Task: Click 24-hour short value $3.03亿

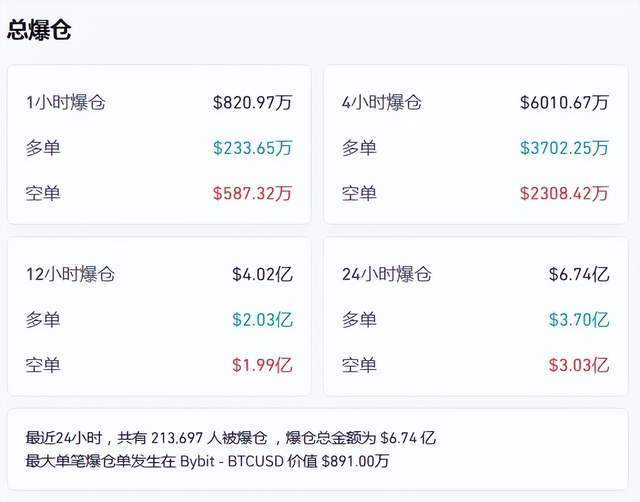Action: [x=578, y=365]
